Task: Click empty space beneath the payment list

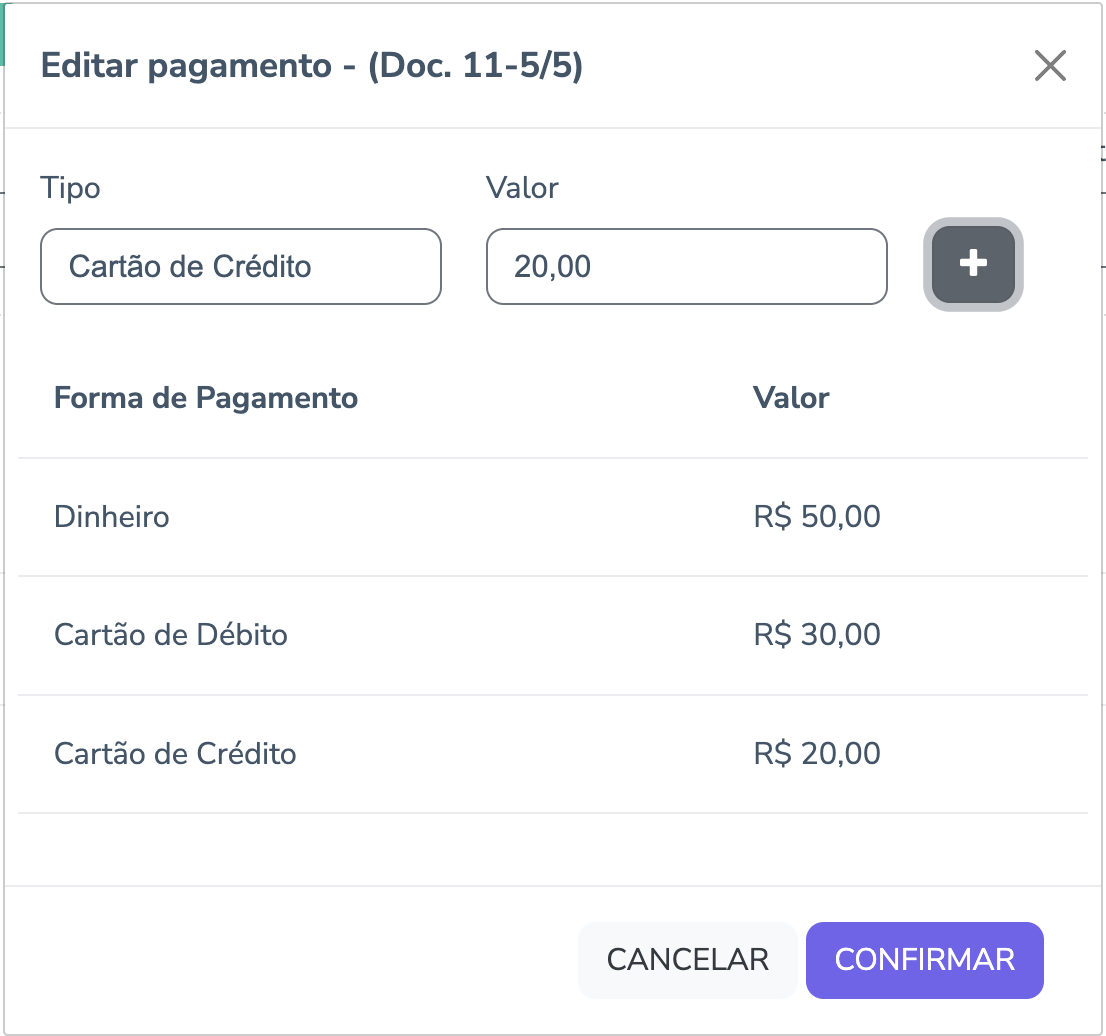Action: (550, 849)
